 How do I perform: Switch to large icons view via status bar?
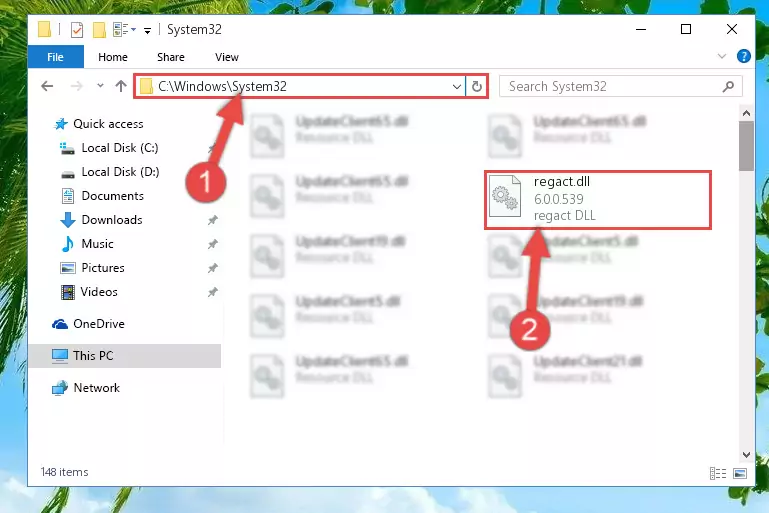pyautogui.click(x=740, y=473)
